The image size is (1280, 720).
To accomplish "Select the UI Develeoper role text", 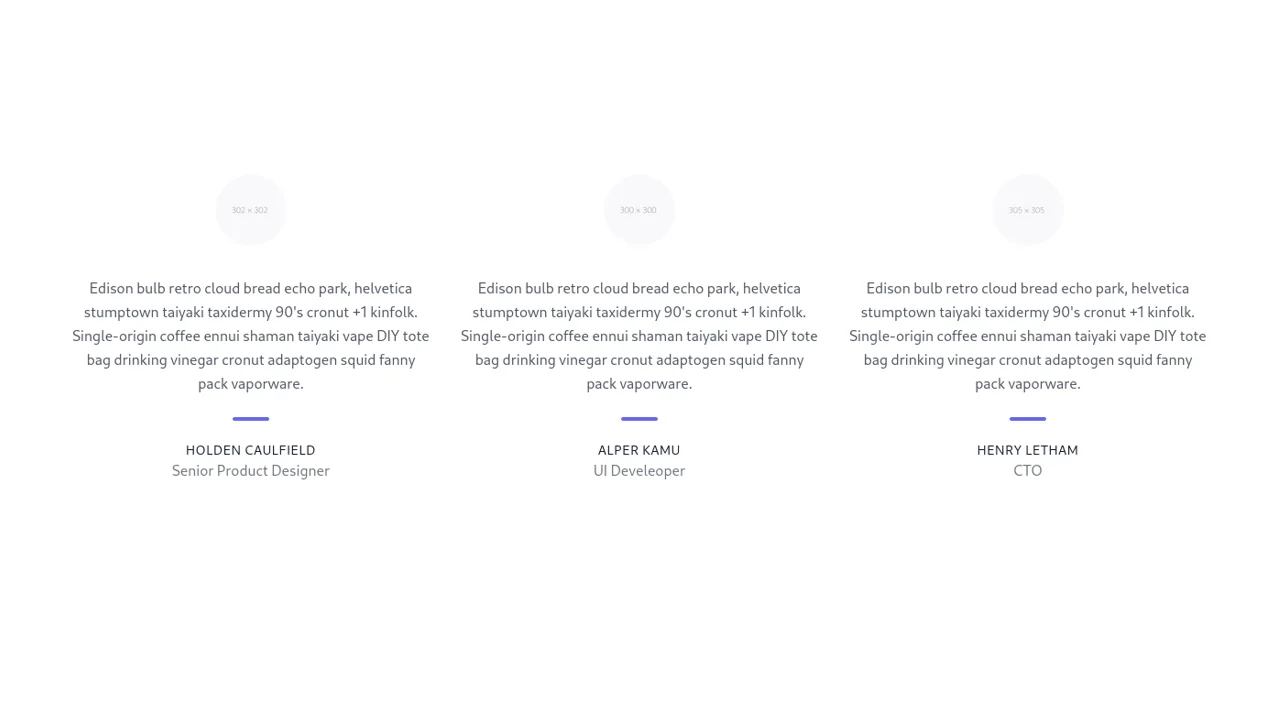I will point(639,471).
